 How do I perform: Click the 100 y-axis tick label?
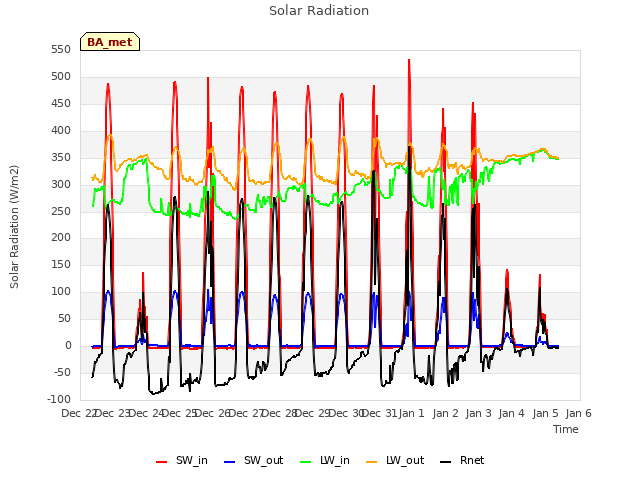point(61,291)
